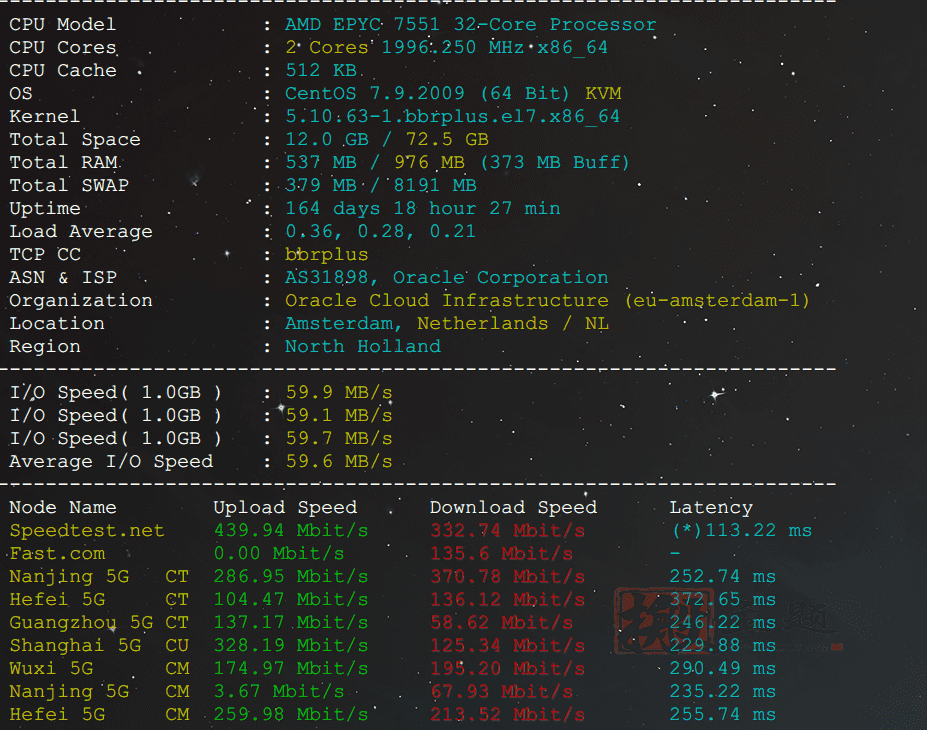The height and width of the screenshot is (730, 927).
Task: Click the Total SWAP value '379 MB / 8191 MB'
Action: coord(381,186)
